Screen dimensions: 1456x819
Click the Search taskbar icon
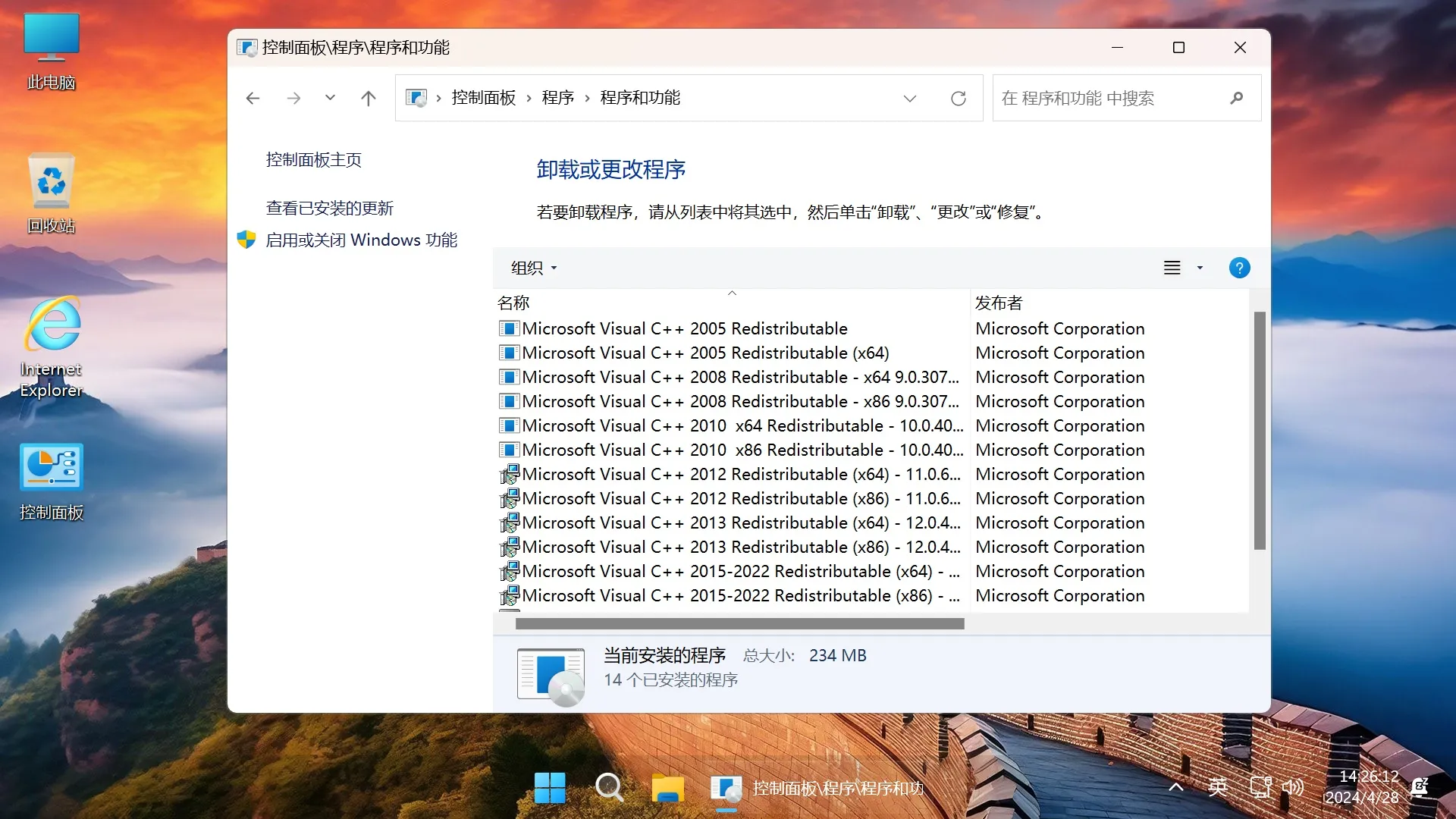(x=609, y=788)
